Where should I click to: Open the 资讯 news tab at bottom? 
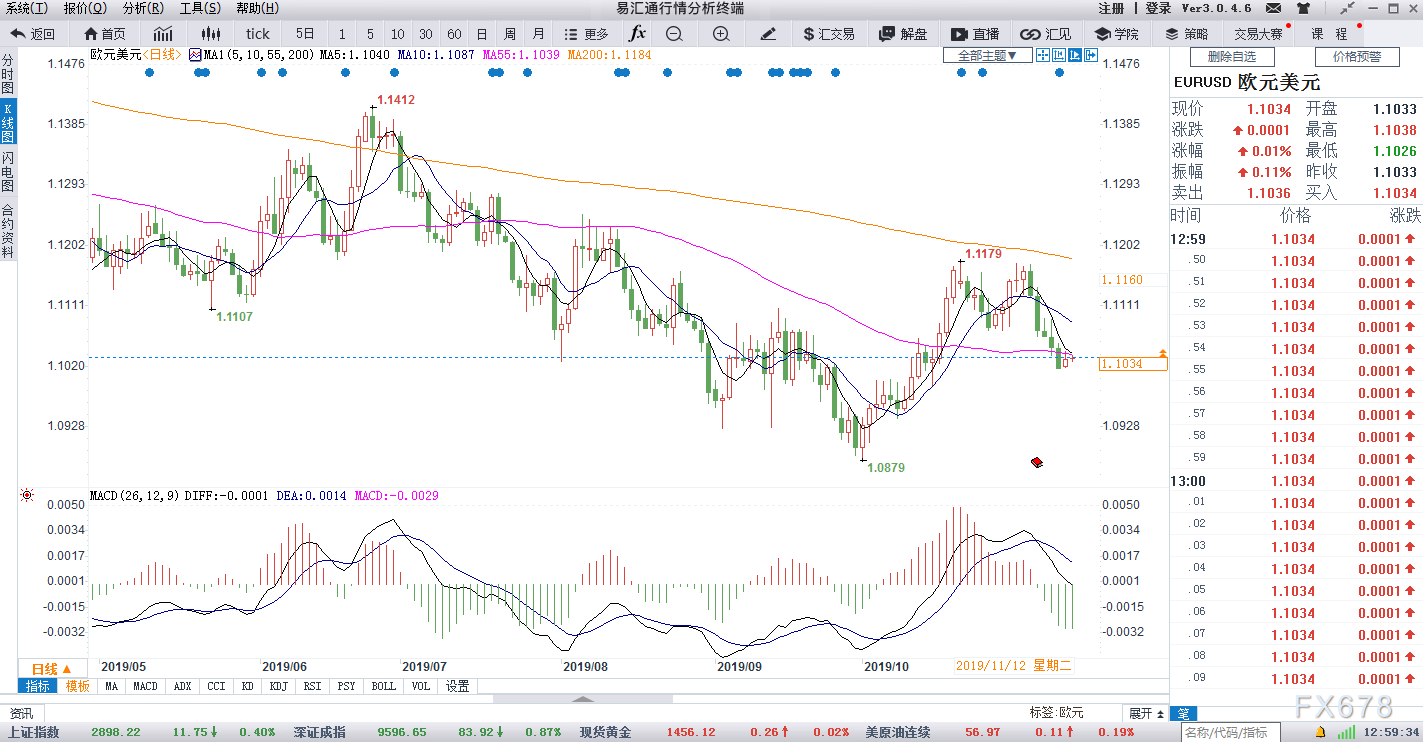pos(21,713)
